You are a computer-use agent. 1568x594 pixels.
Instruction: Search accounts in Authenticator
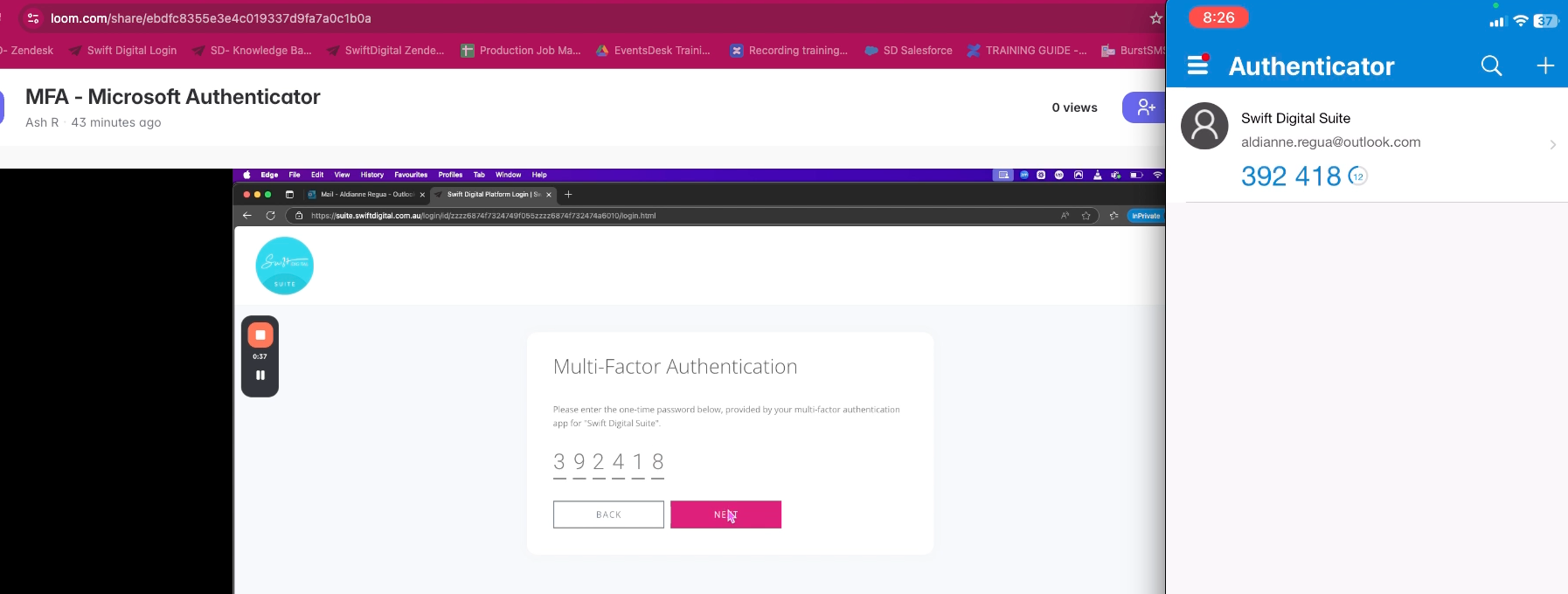click(x=1491, y=66)
